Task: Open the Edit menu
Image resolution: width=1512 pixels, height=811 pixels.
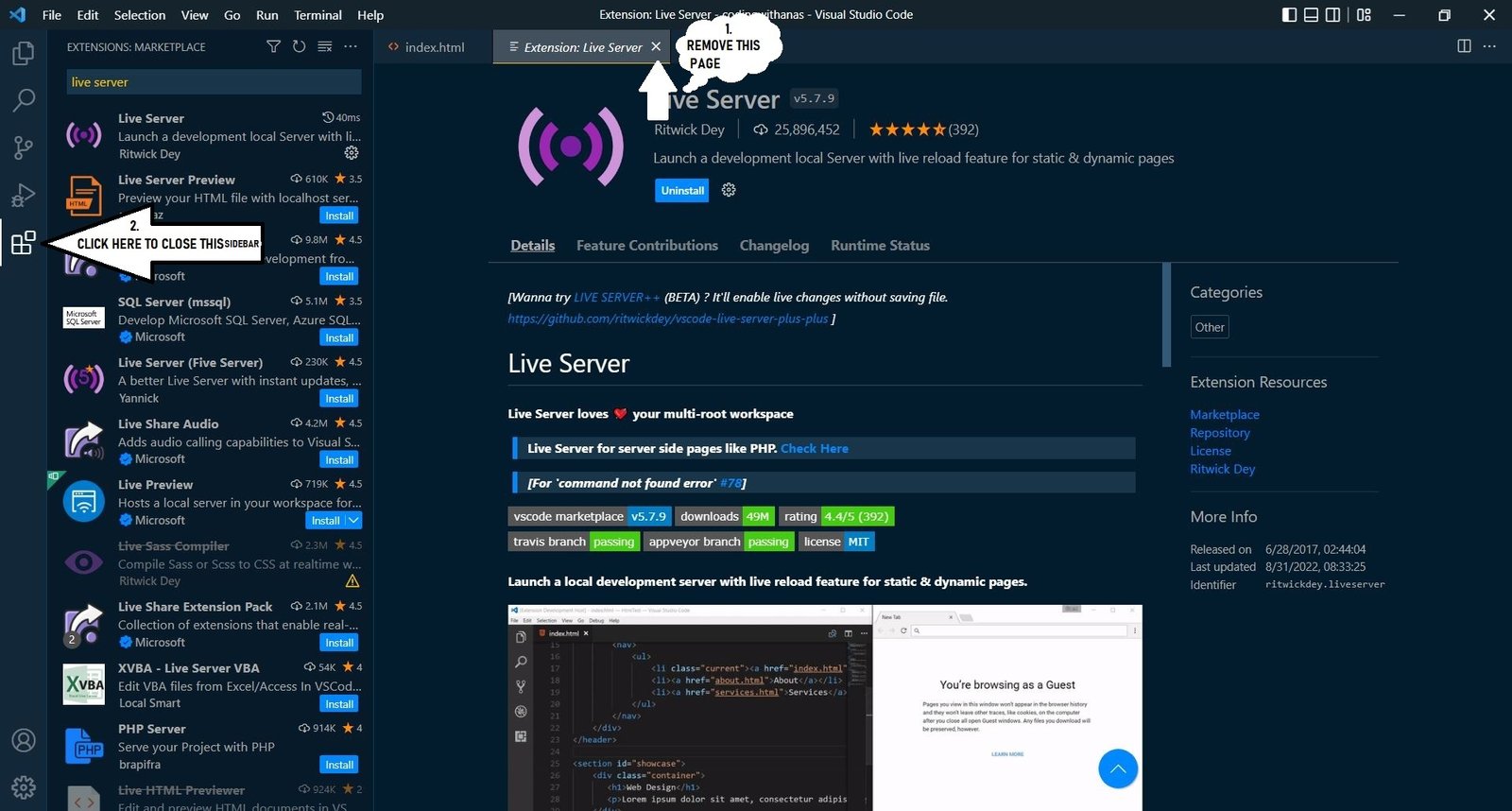Action: pos(88,15)
